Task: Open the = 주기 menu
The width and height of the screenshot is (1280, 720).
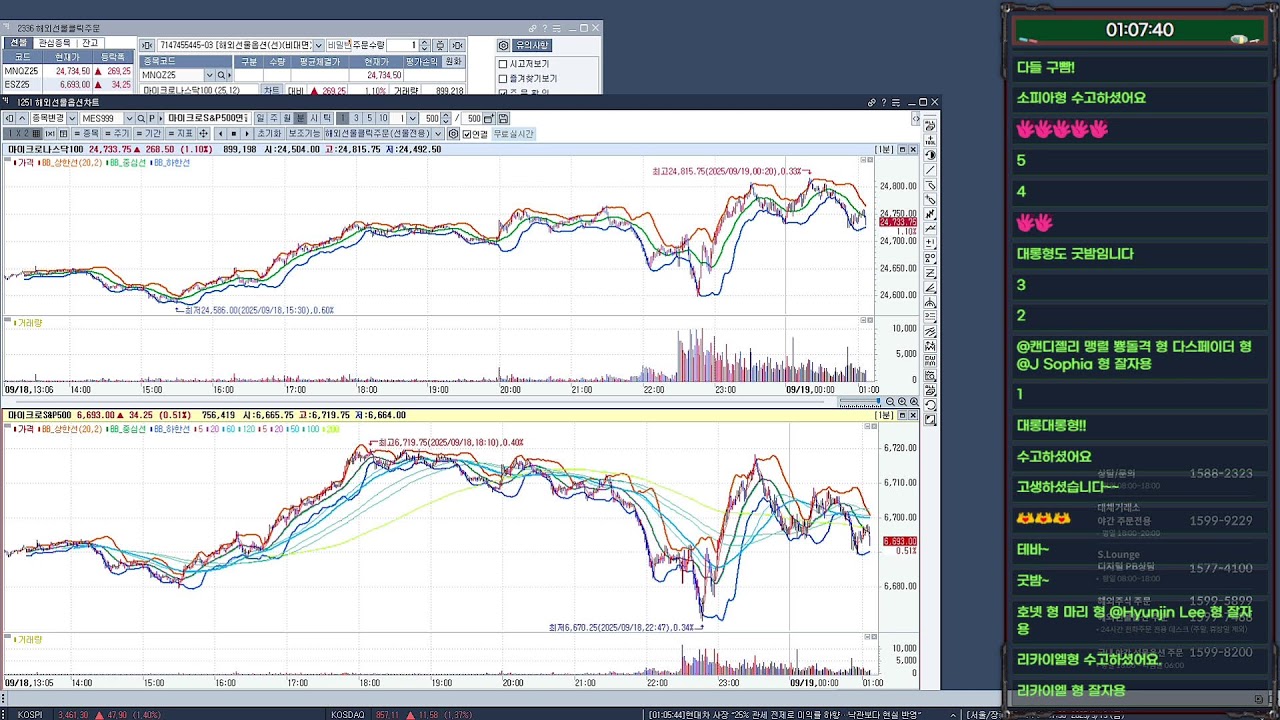Action: (x=116, y=133)
